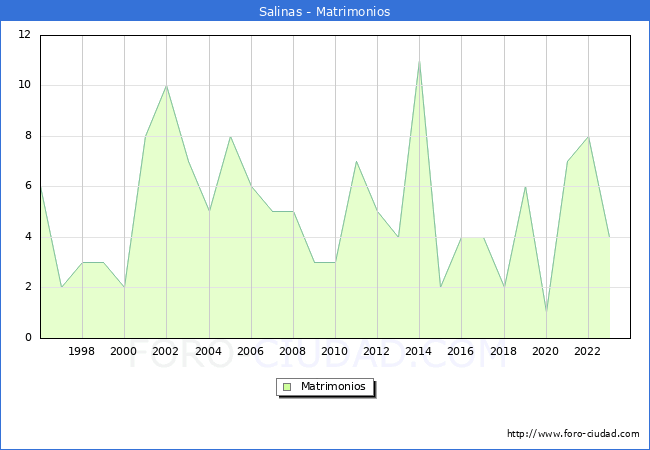Click the y-axis value 8
The height and width of the screenshot is (450, 650).
tap(28, 135)
